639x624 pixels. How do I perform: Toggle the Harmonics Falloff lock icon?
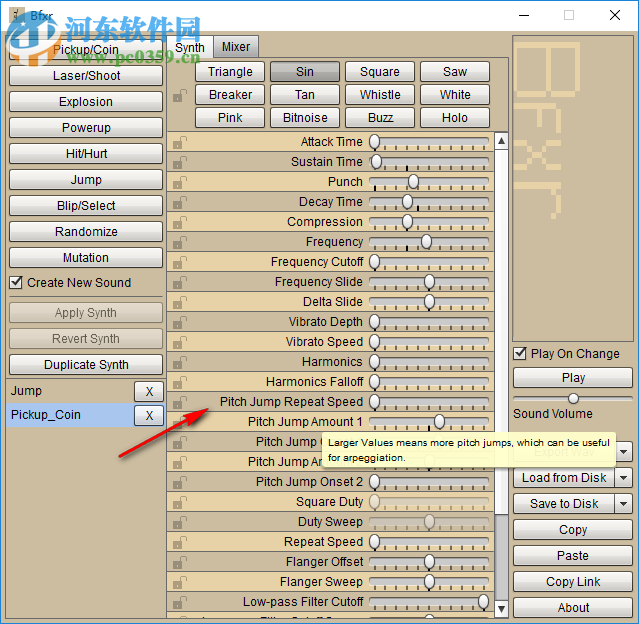coord(180,382)
